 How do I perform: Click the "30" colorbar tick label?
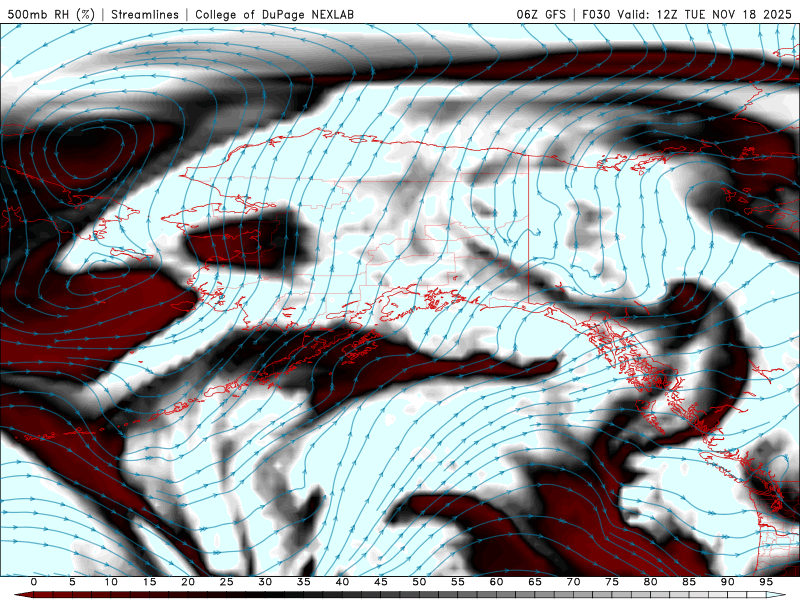(x=265, y=582)
